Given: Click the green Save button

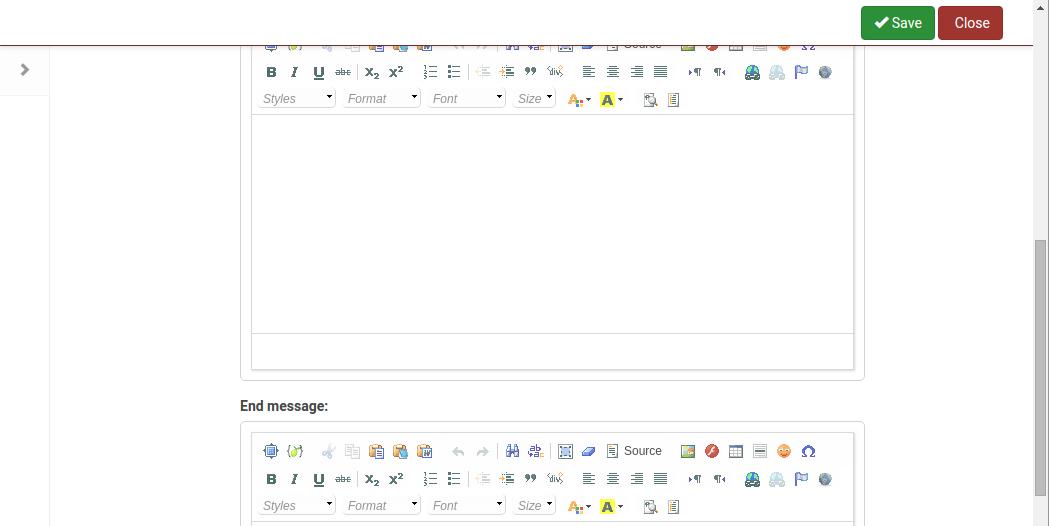Looking at the screenshot, I should tap(897, 23).
